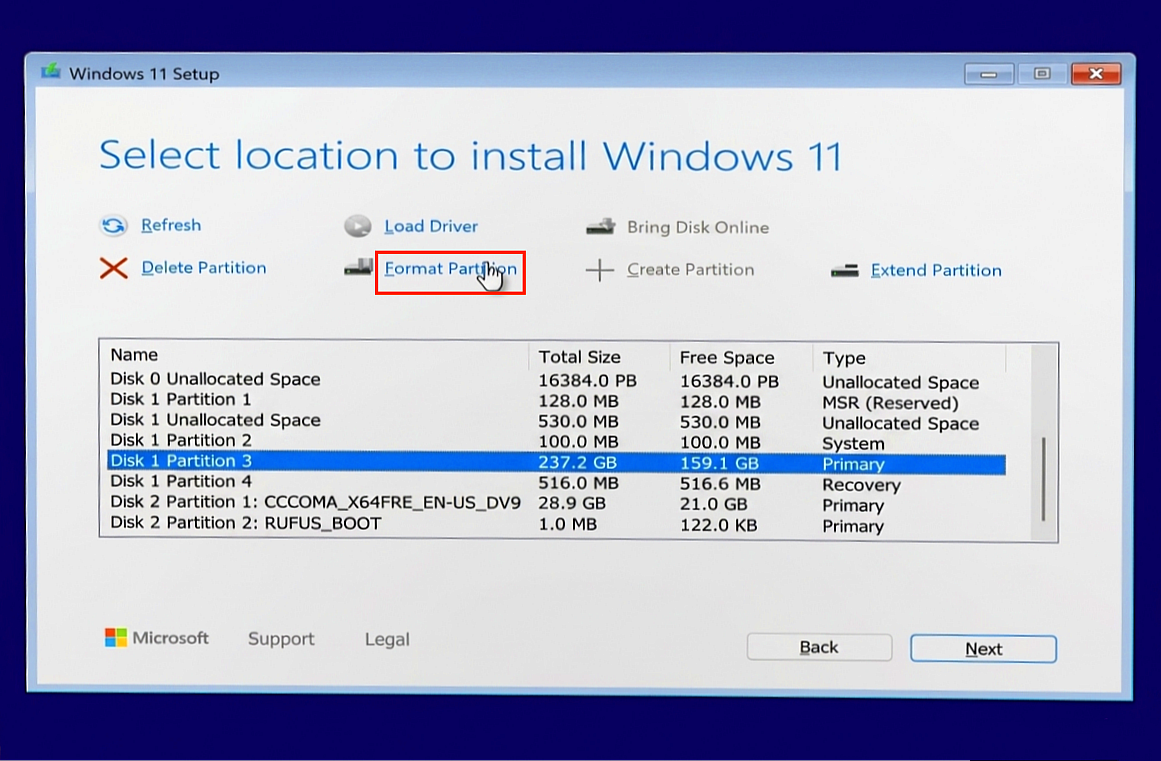Open the Support link
The width and height of the screenshot is (1161, 761).
(x=281, y=639)
